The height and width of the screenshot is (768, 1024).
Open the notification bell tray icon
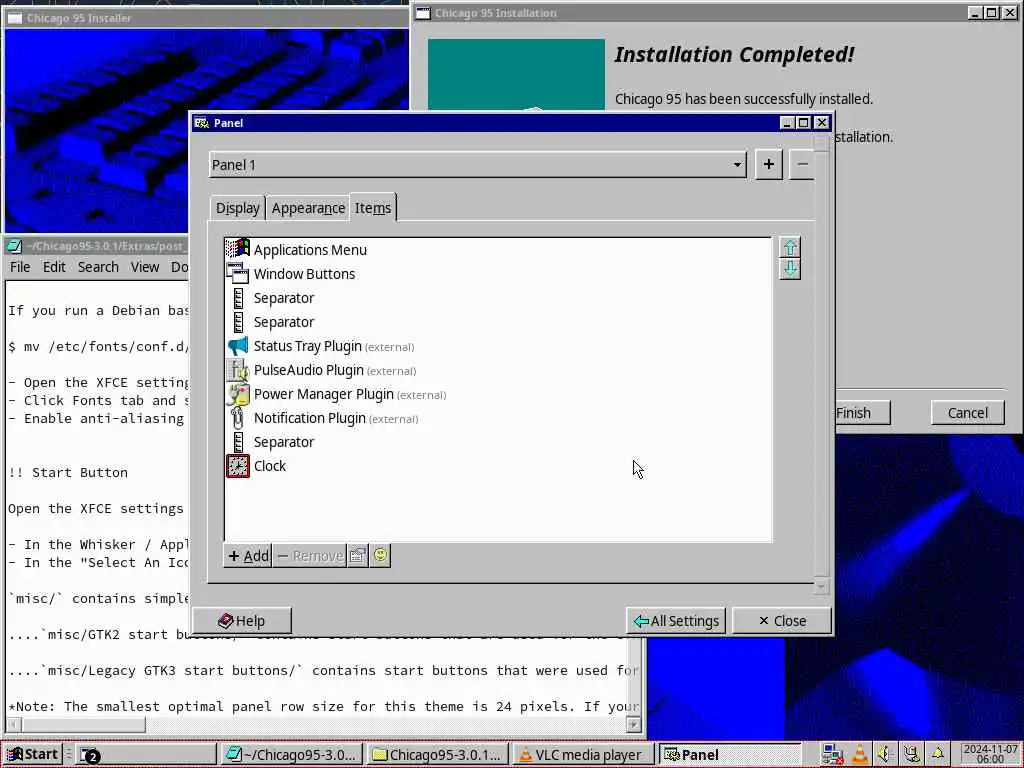938,754
